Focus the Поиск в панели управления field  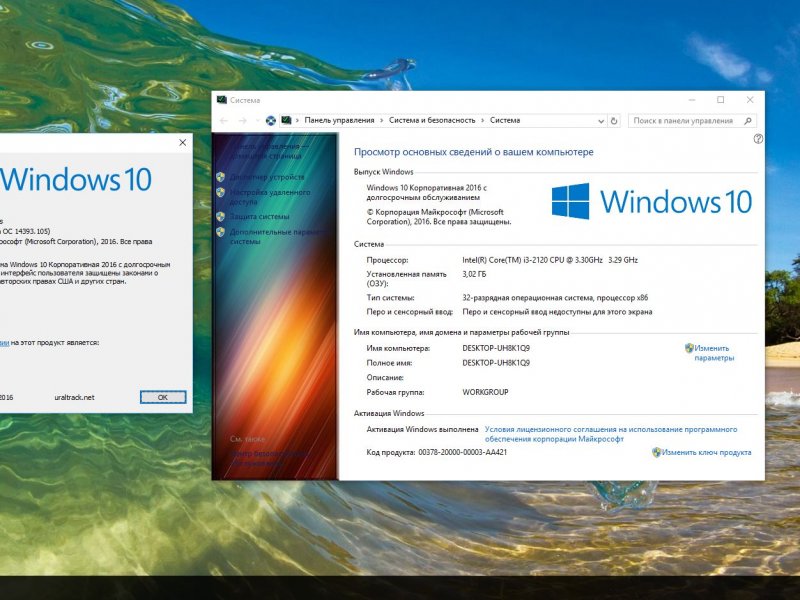(x=692, y=121)
